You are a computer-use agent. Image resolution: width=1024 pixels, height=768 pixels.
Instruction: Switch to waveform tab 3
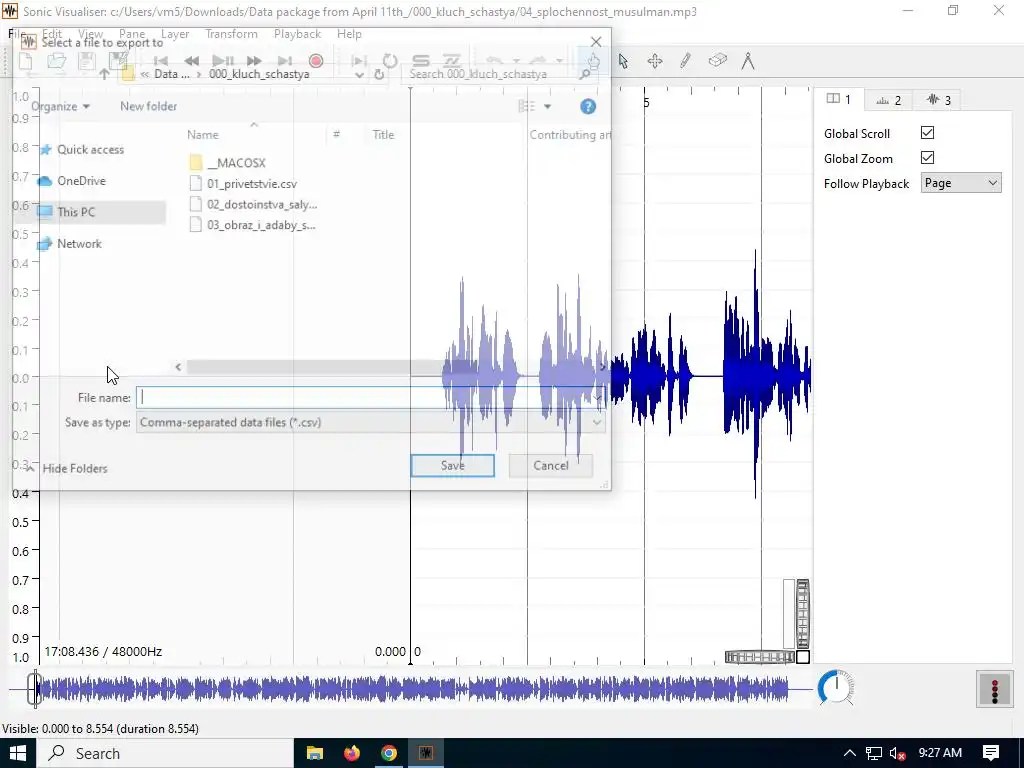938,100
